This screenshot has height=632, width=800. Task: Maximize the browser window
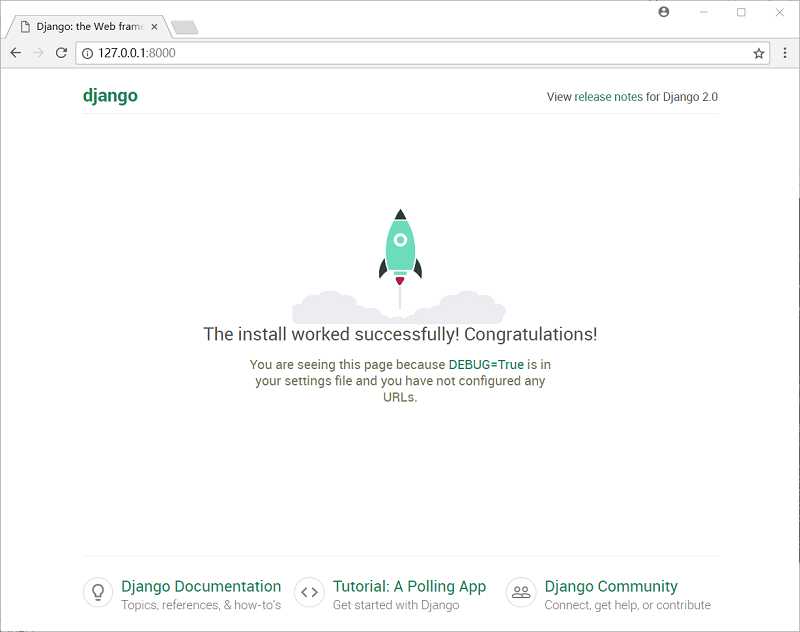741,12
